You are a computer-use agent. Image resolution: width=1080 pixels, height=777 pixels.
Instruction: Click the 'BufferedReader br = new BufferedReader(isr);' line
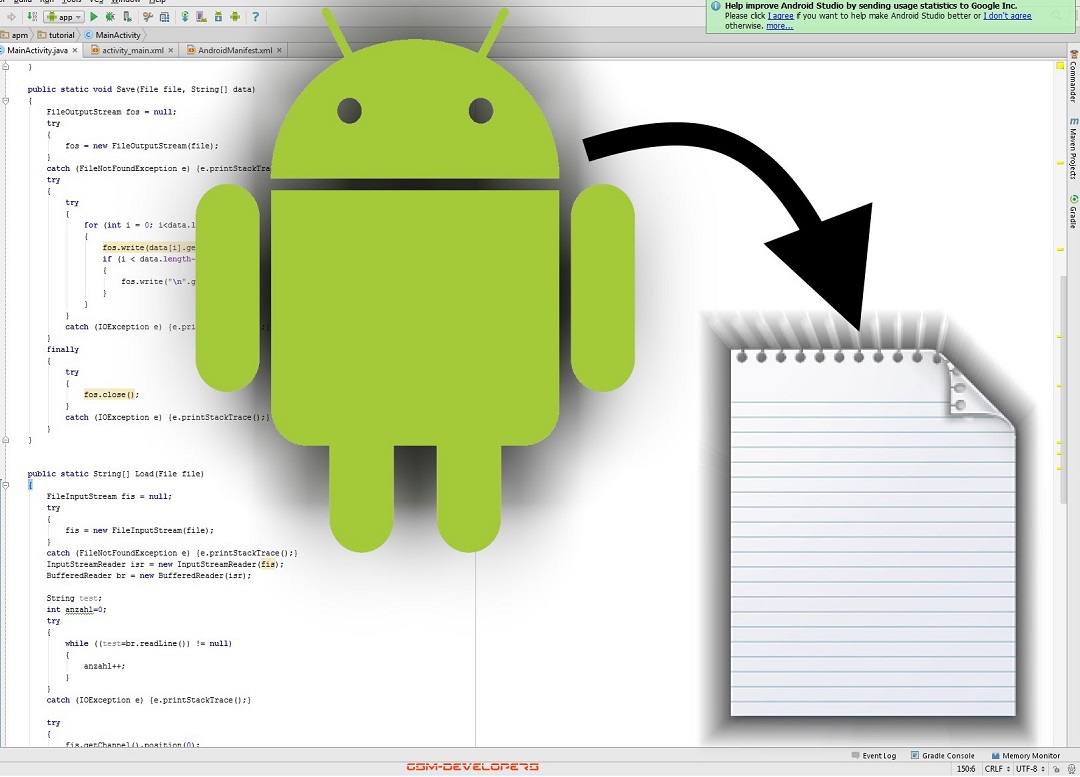pos(149,576)
